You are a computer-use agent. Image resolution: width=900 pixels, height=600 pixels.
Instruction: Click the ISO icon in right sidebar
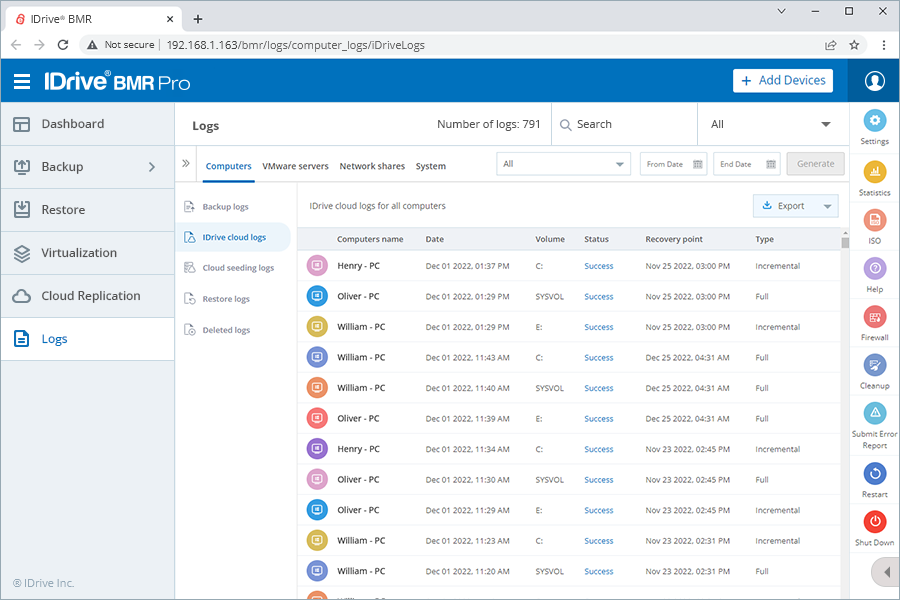coord(874,222)
